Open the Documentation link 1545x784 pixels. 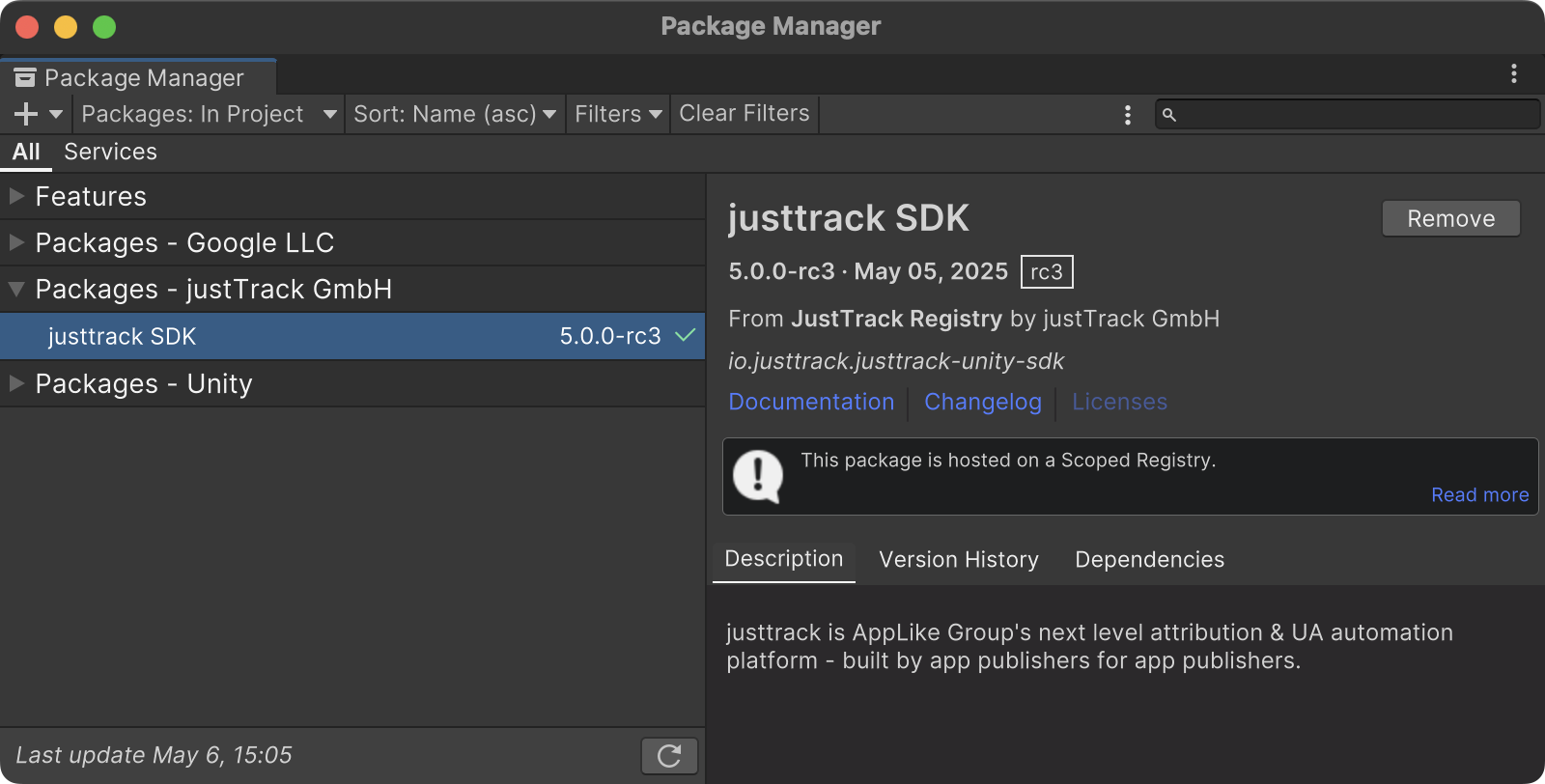coord(811,402)
